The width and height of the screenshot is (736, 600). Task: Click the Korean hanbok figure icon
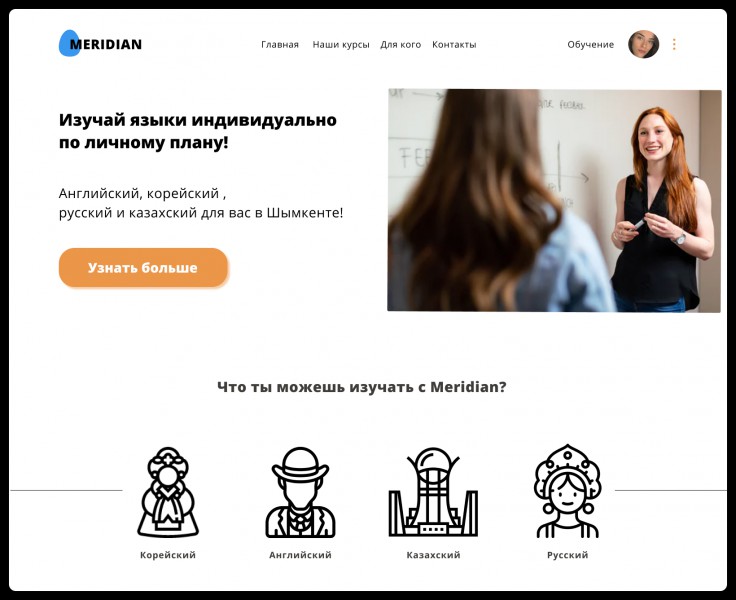click(168, 492)
